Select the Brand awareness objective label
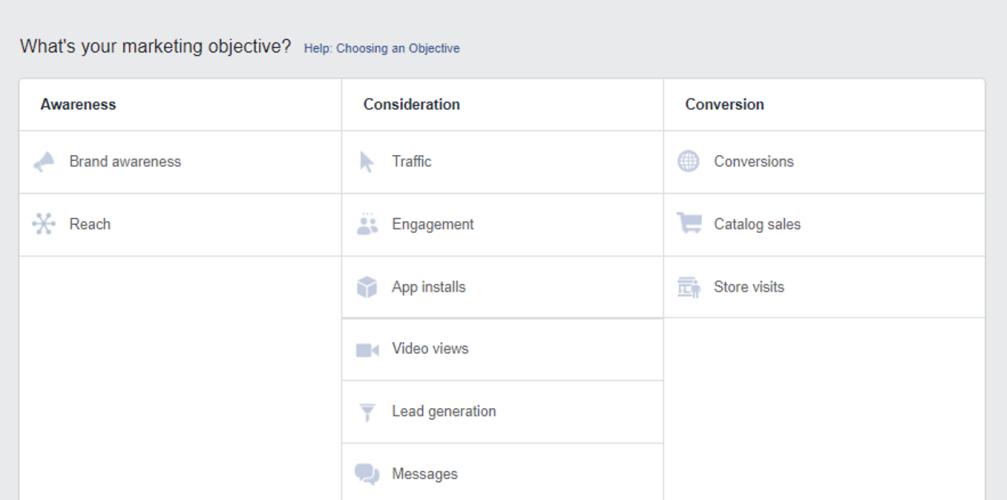This screenshot has height=500, width=1007. [x=125, y=162]
